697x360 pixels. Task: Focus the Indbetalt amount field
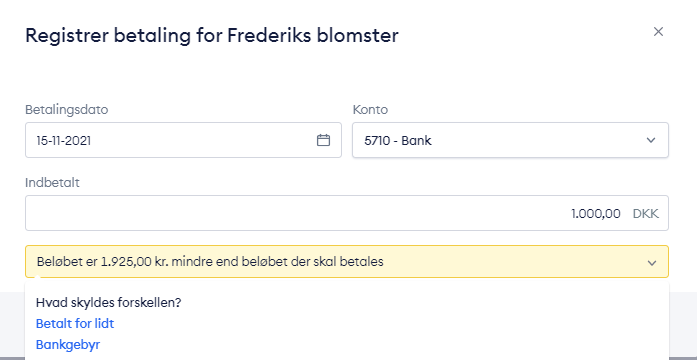[347, 213]
